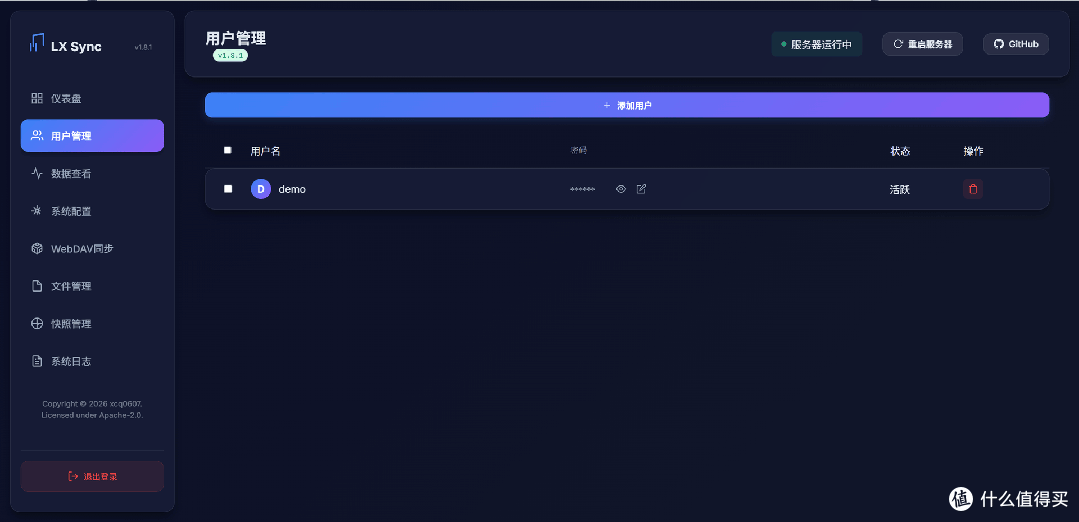Click the 系统配置 gear icon
Image resolution: width=1079 pixels, height=522 pixels.
pyautogui.click(x=37, y=211)
